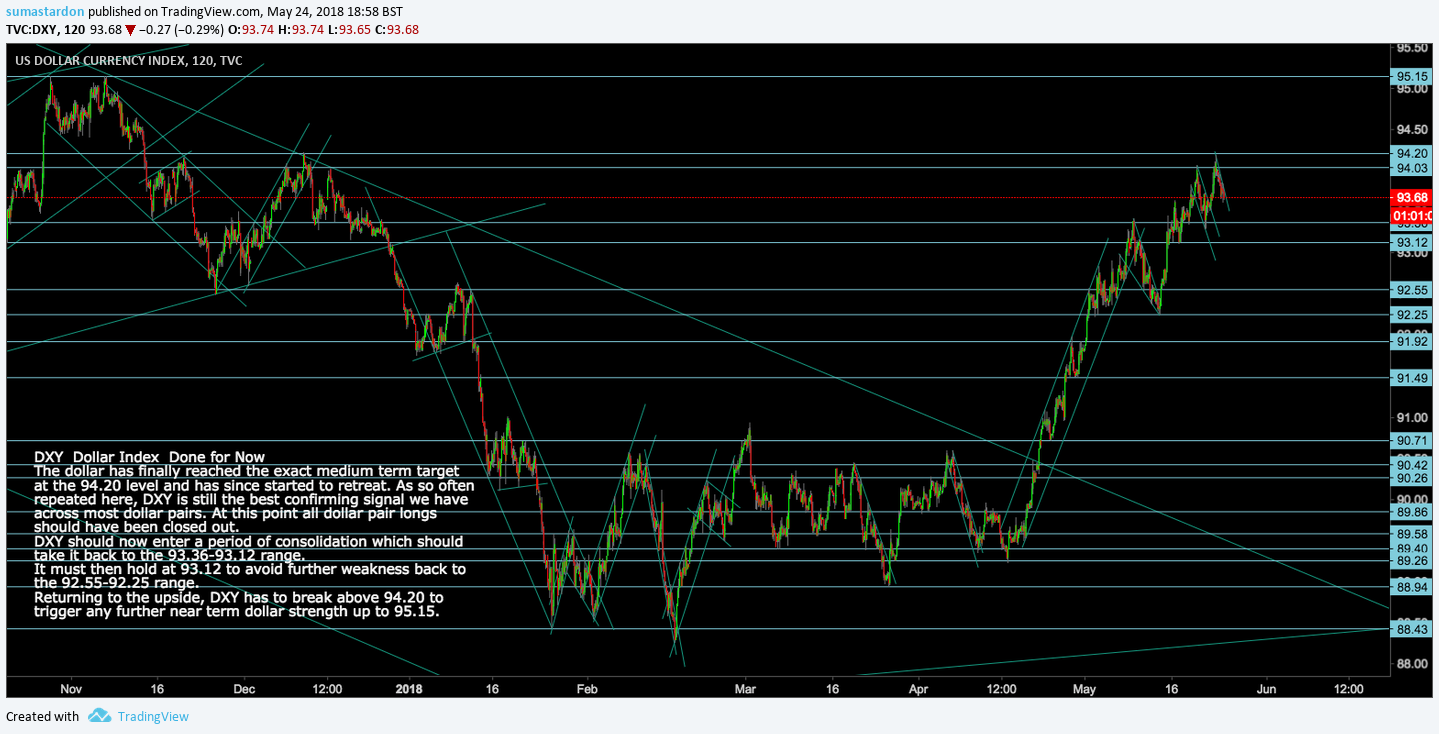
Task: Select the 91.49 price level label
Action: [1412, 377]
